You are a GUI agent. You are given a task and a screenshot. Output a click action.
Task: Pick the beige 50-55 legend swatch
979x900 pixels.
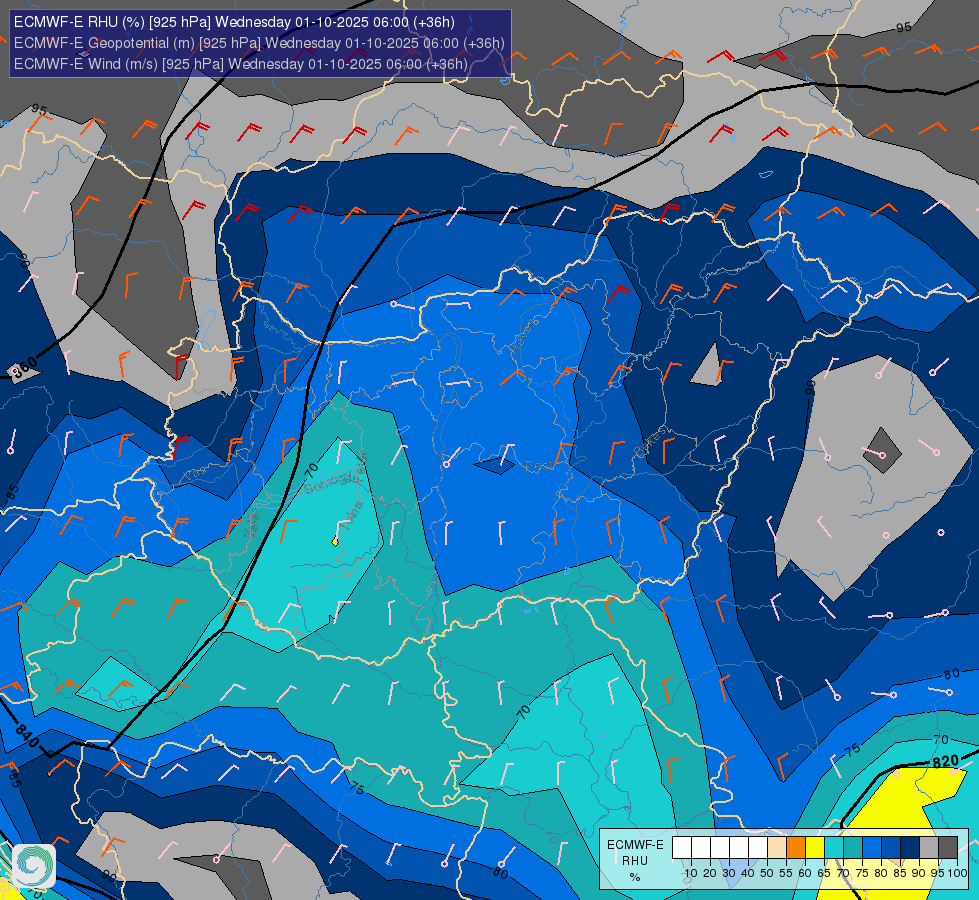pyautogui.click(x=777, y=848)
